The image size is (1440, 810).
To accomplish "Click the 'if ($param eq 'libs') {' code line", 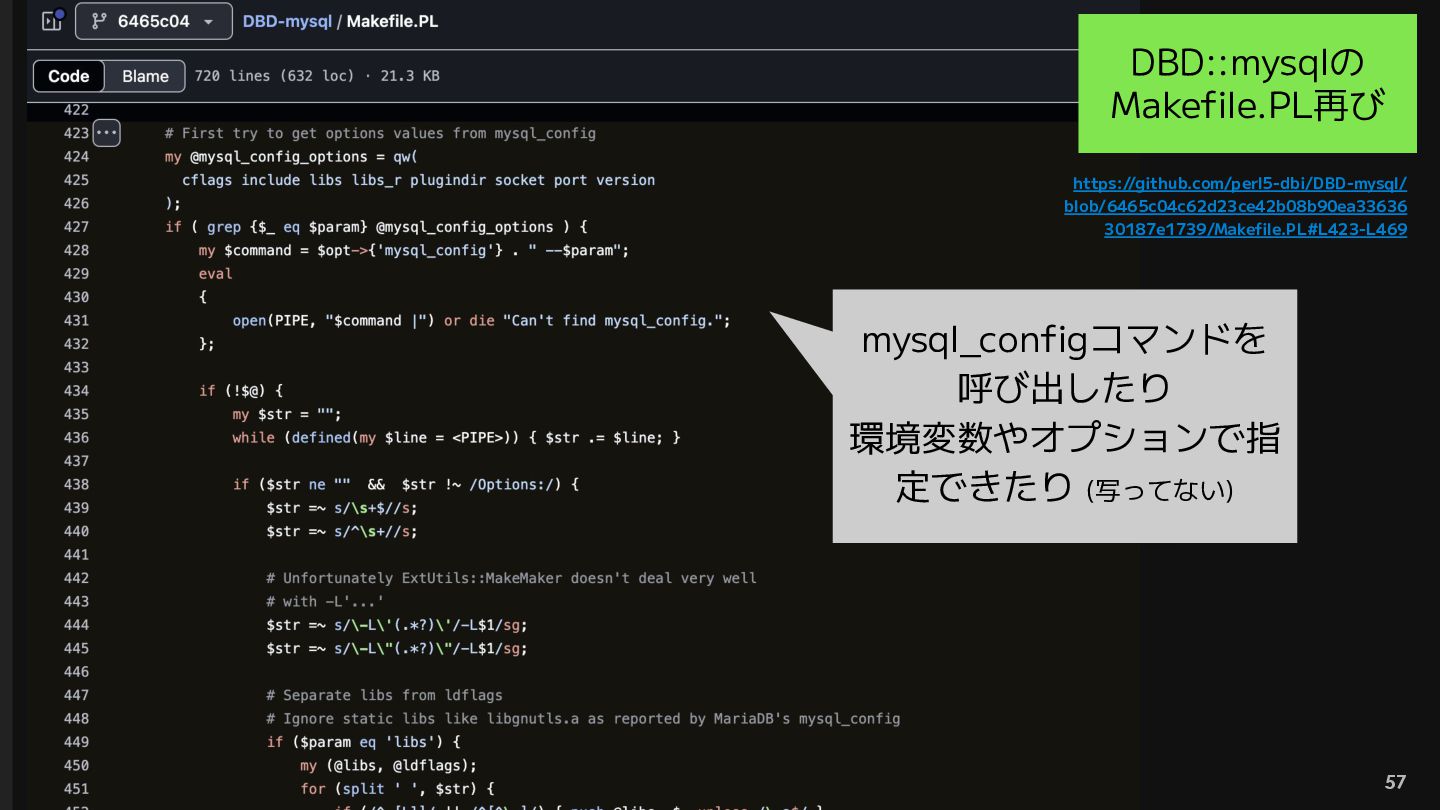I will coord(363,742).
